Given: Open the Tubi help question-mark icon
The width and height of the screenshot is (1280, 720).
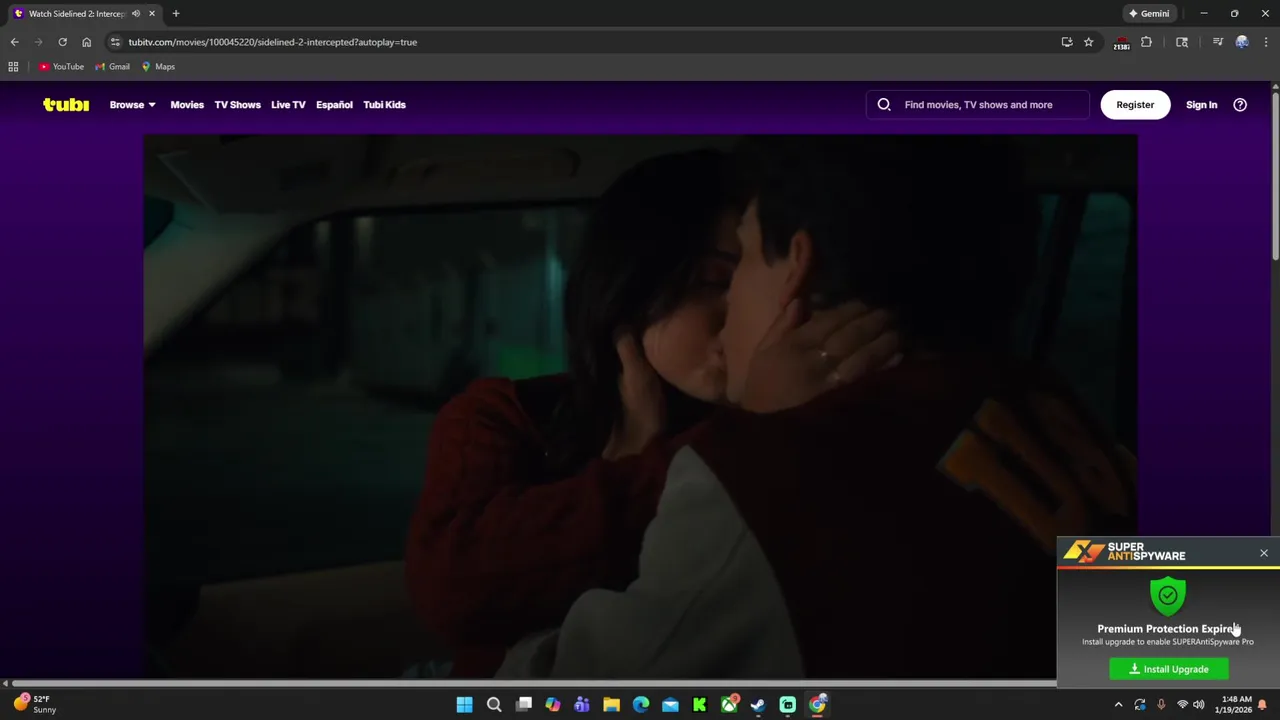Looking at the screenshot, I should pyautogui.click(x=1240, y=104).
